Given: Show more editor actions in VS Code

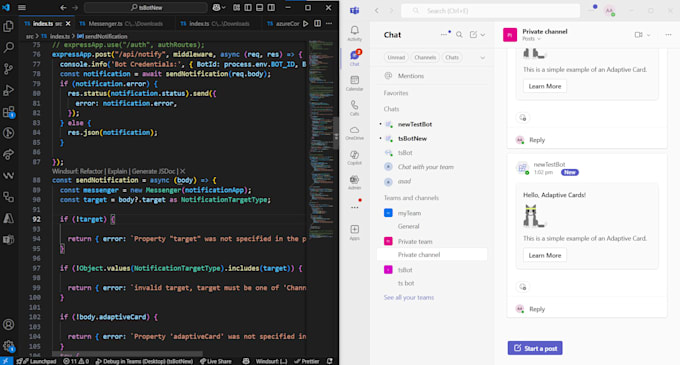Looking at the screenshot, I should click(x=329, y=23).
